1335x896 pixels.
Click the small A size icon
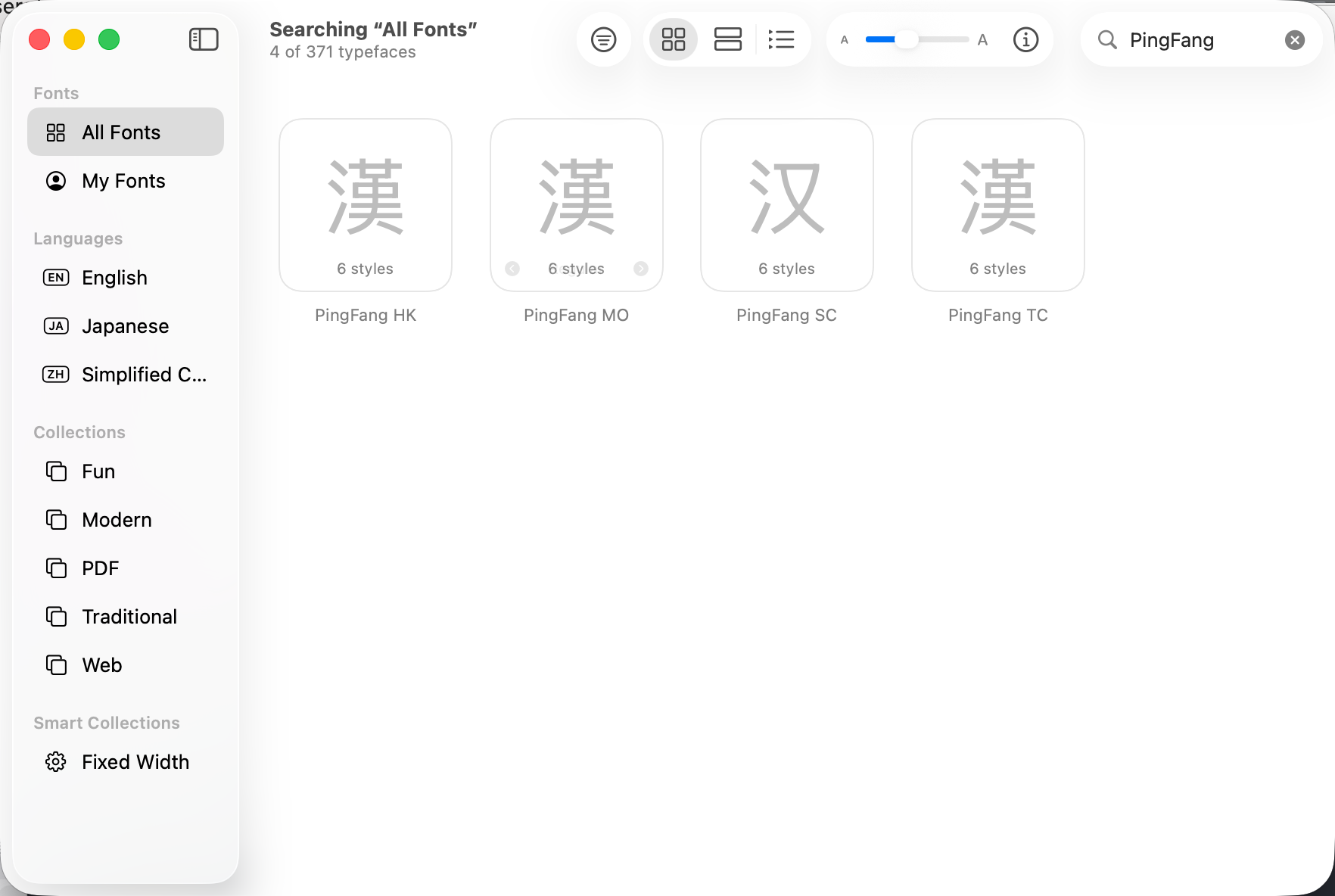click(845, 40)
